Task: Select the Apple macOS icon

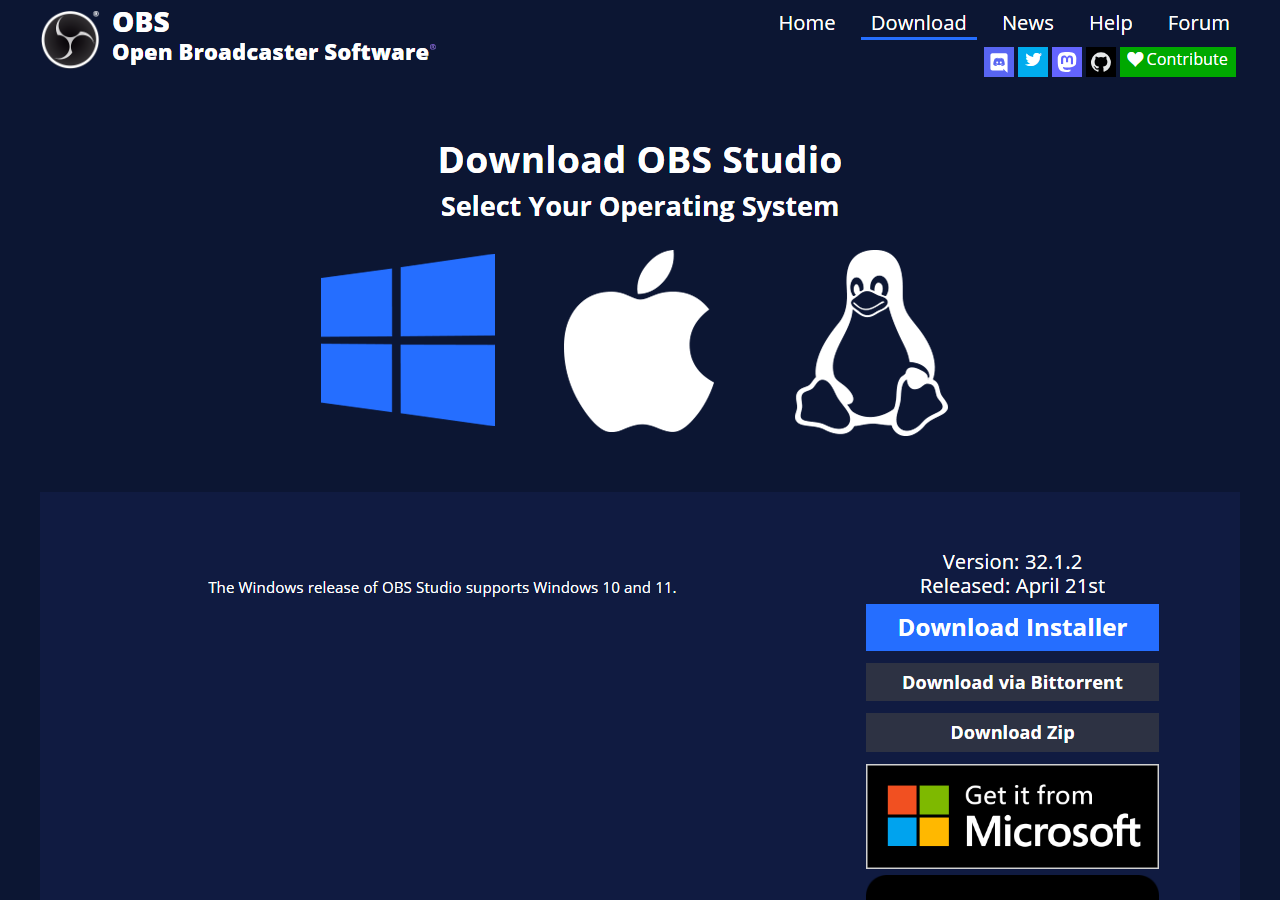Action: pyautogui.click(x=639, y=341)
